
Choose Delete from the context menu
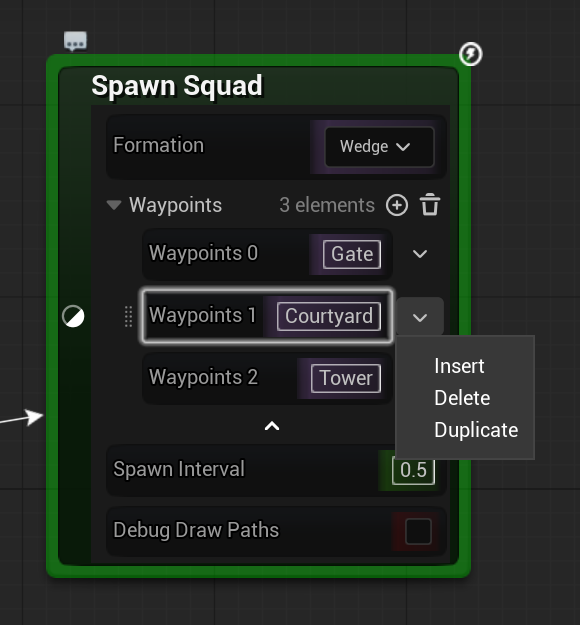pos(462,398)
